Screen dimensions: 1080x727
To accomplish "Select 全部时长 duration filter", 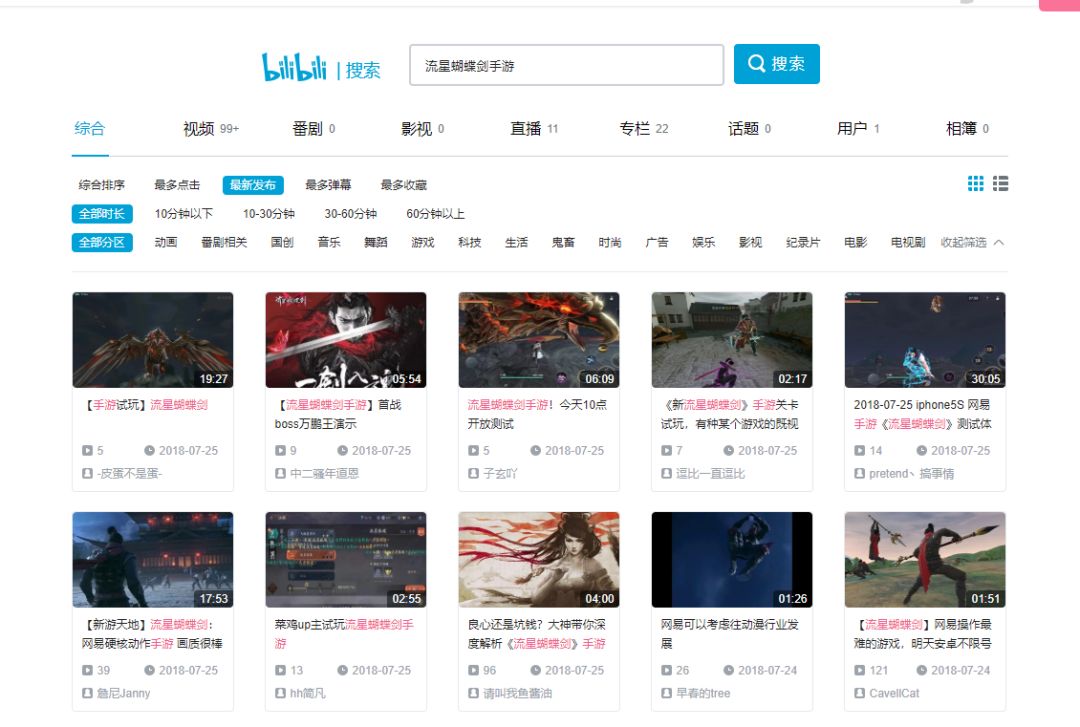I will pos(102,214).
